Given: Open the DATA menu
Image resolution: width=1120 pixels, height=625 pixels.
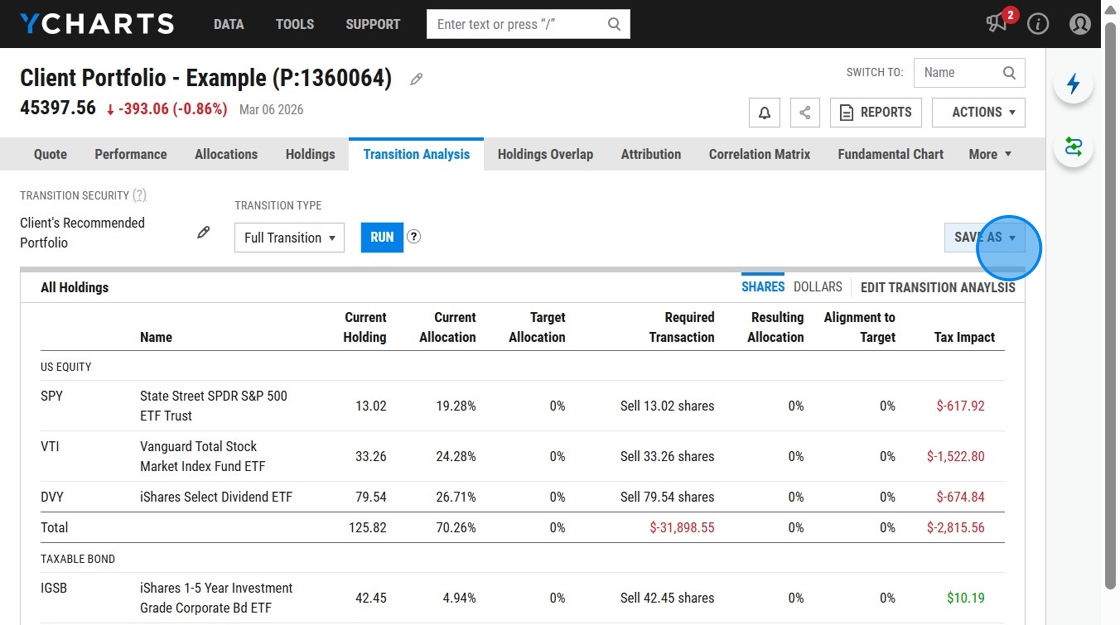Looking at the screenshot, I should 229,24.
